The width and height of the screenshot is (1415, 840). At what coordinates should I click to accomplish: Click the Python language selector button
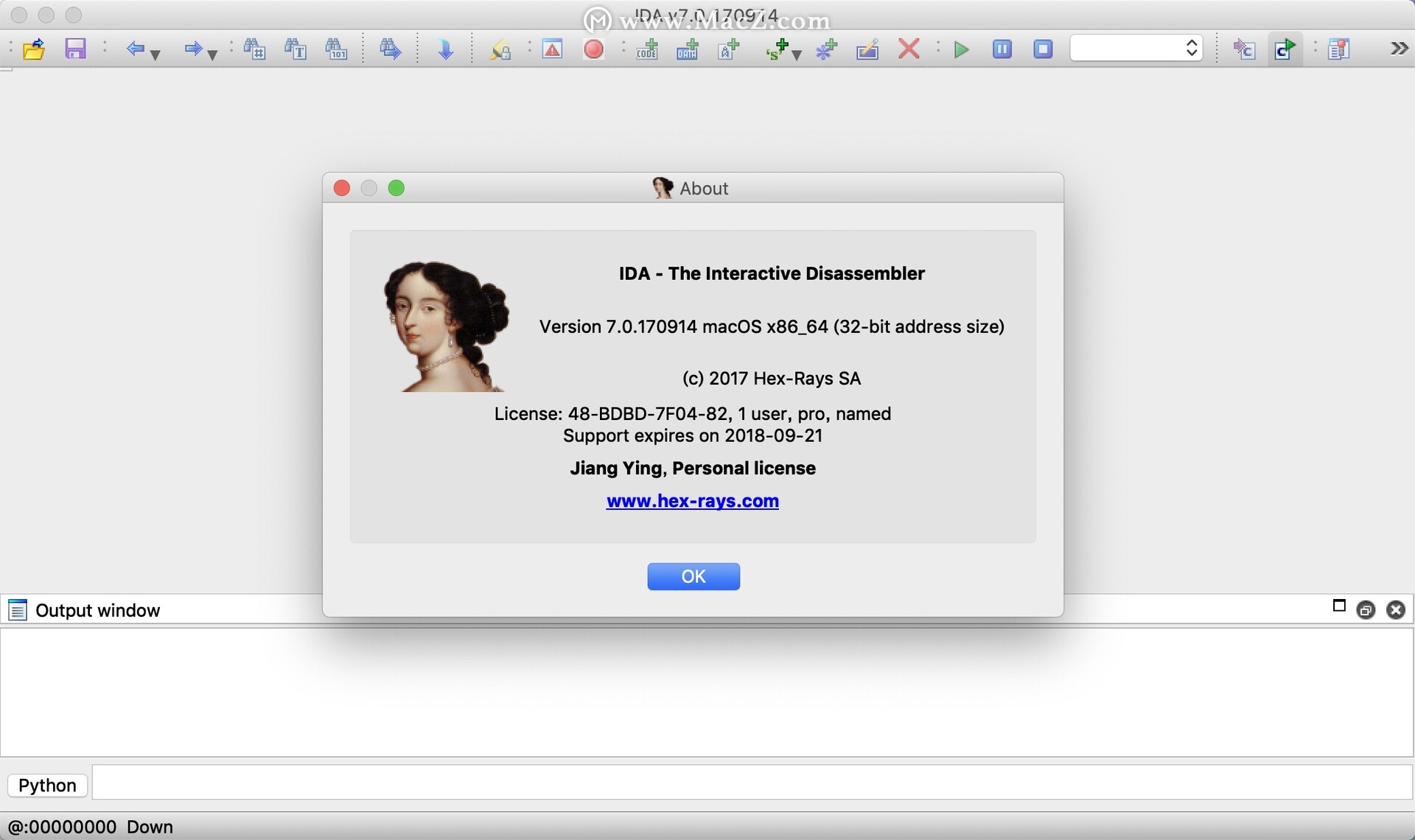pos(47,785)
